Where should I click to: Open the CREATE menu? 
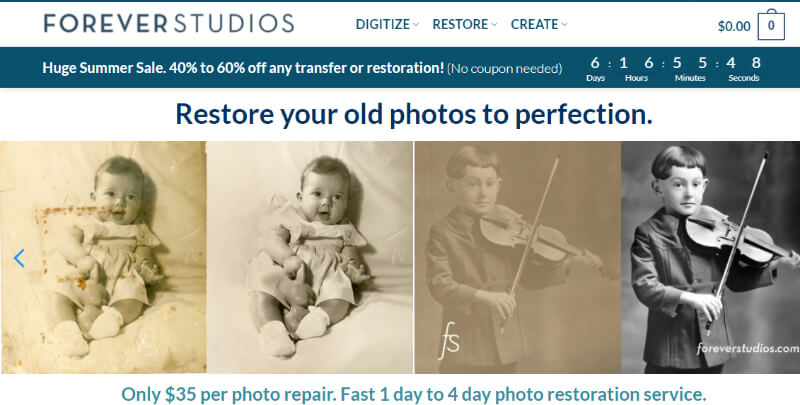point(534,24)
